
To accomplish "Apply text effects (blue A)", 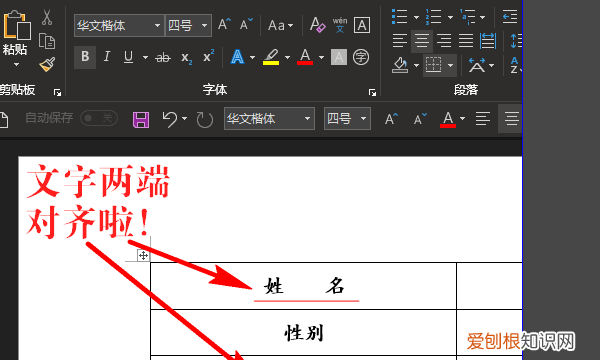I will point(237,57).
